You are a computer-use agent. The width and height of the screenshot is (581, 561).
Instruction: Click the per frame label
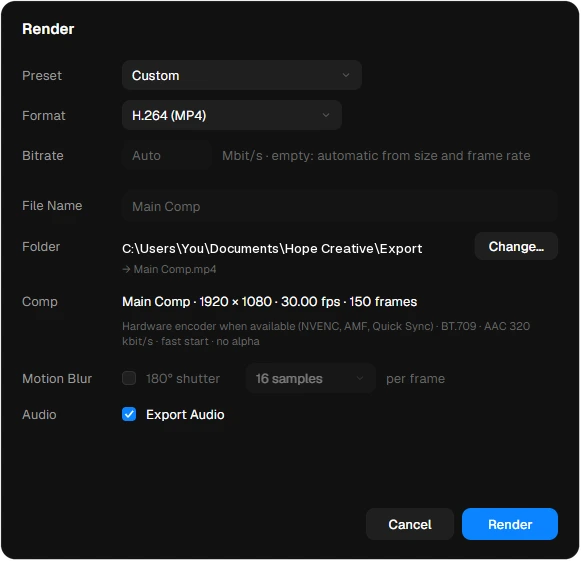pyautogui.click(x=415, y=379)
